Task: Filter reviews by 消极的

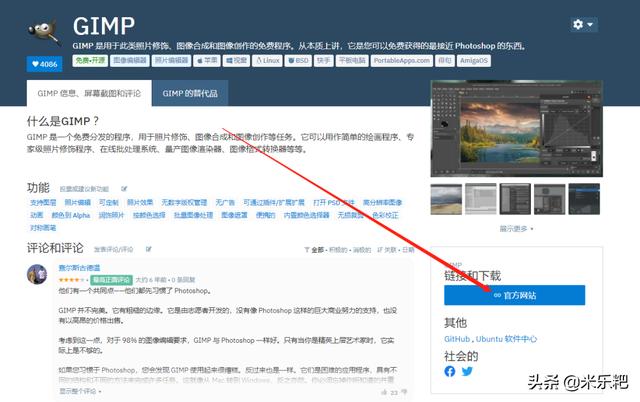Action: (362, 250)
